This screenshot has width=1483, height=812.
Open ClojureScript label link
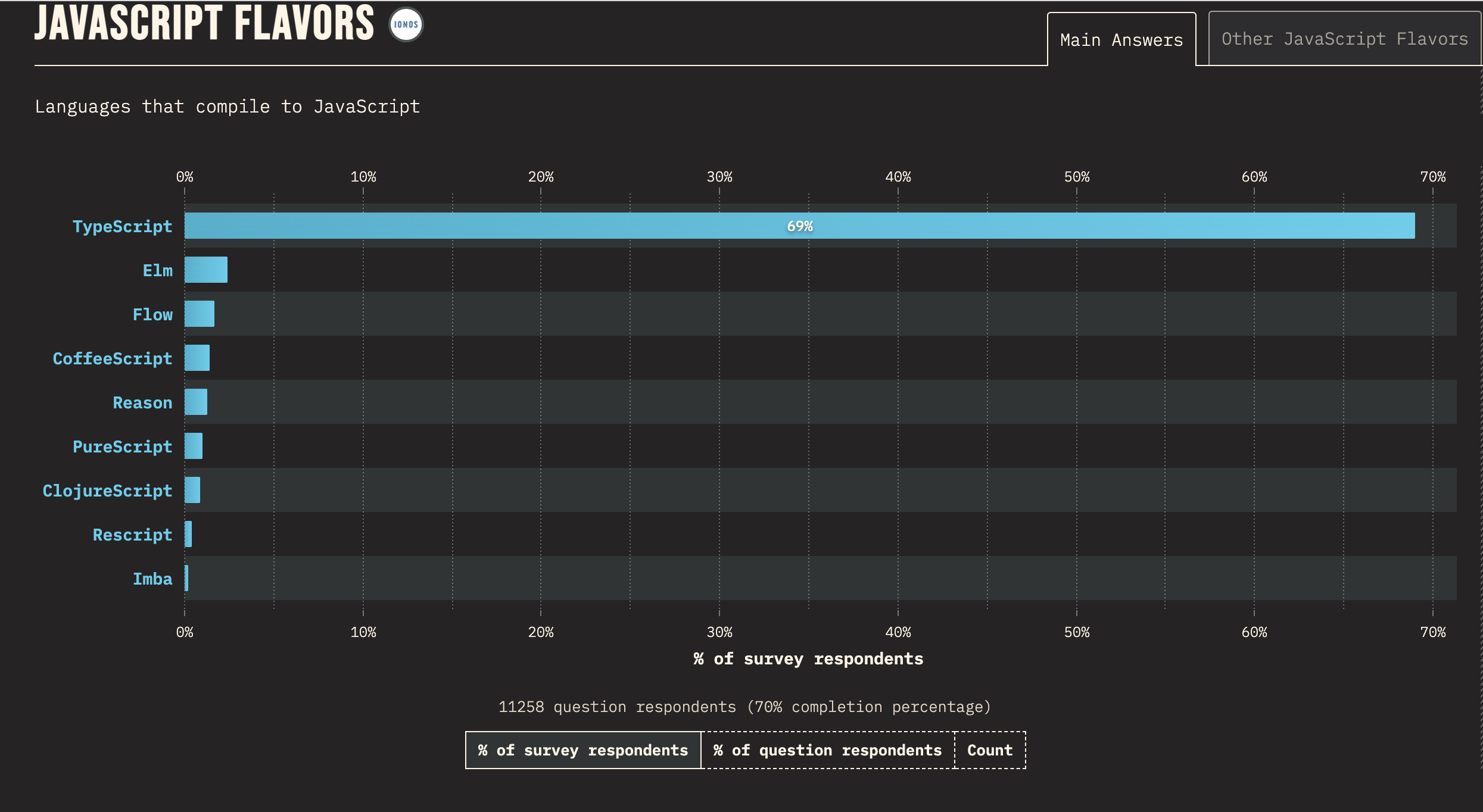[107, 491]
